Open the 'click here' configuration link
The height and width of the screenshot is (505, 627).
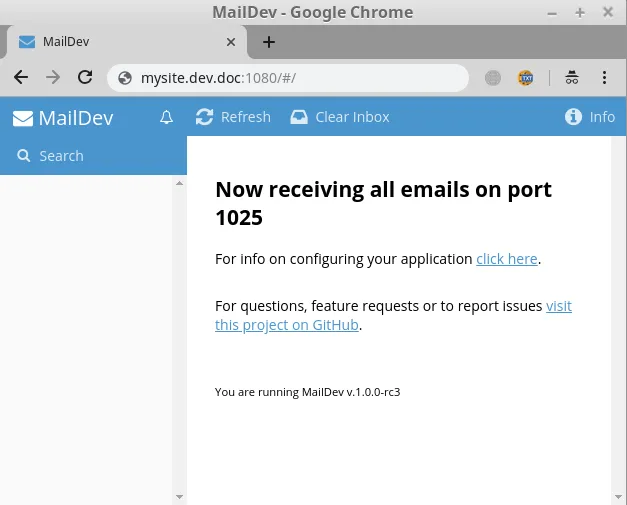[507, 259]
